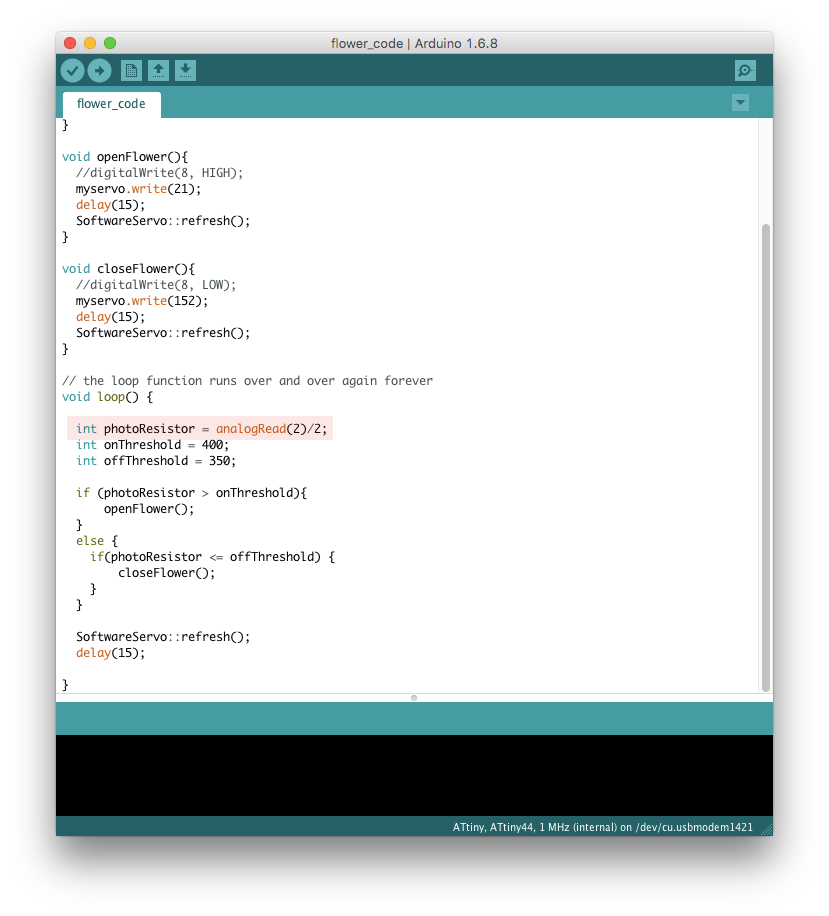Expand the tab options dropdown arrow
This screenshot has width=829, height=916.
[740, 103]
